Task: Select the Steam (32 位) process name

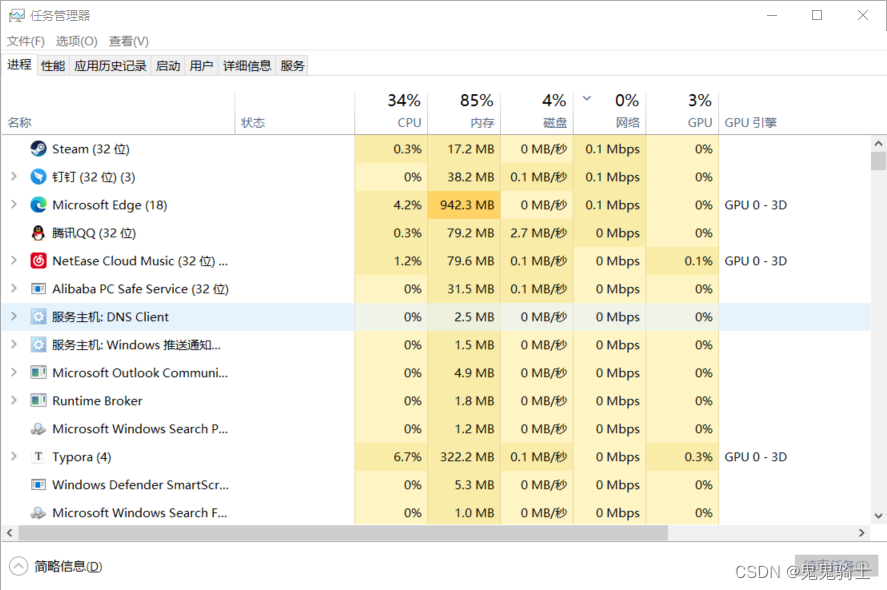Action: point(91,149)
